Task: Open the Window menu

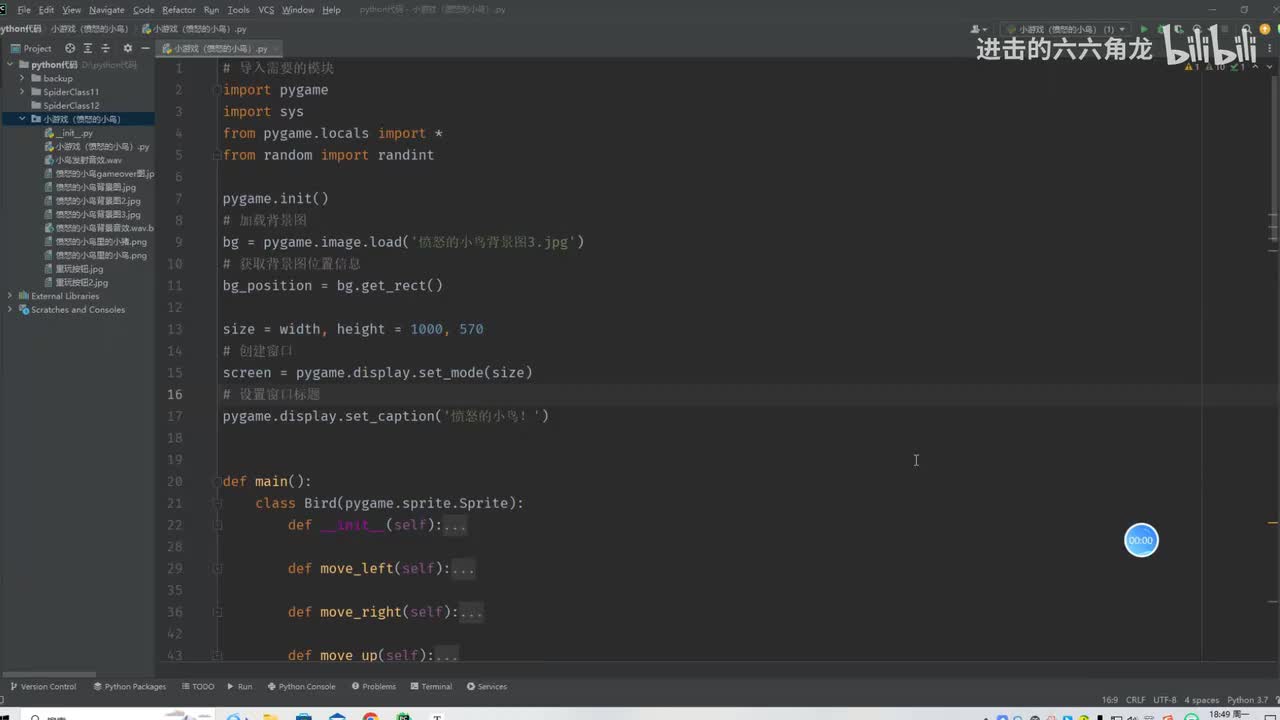Action: click(298, 10)
